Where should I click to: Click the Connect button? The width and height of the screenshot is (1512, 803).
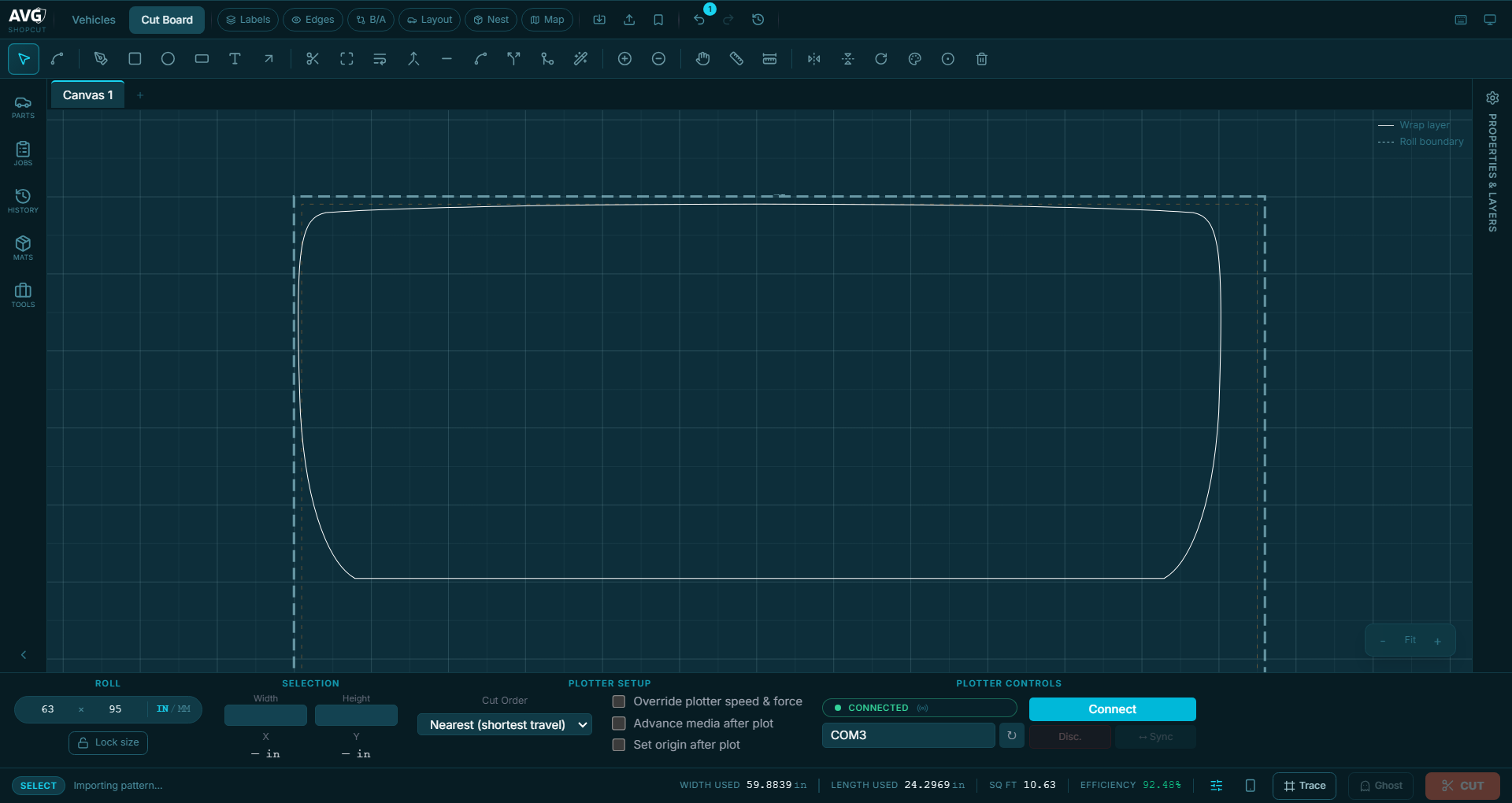1112,709
